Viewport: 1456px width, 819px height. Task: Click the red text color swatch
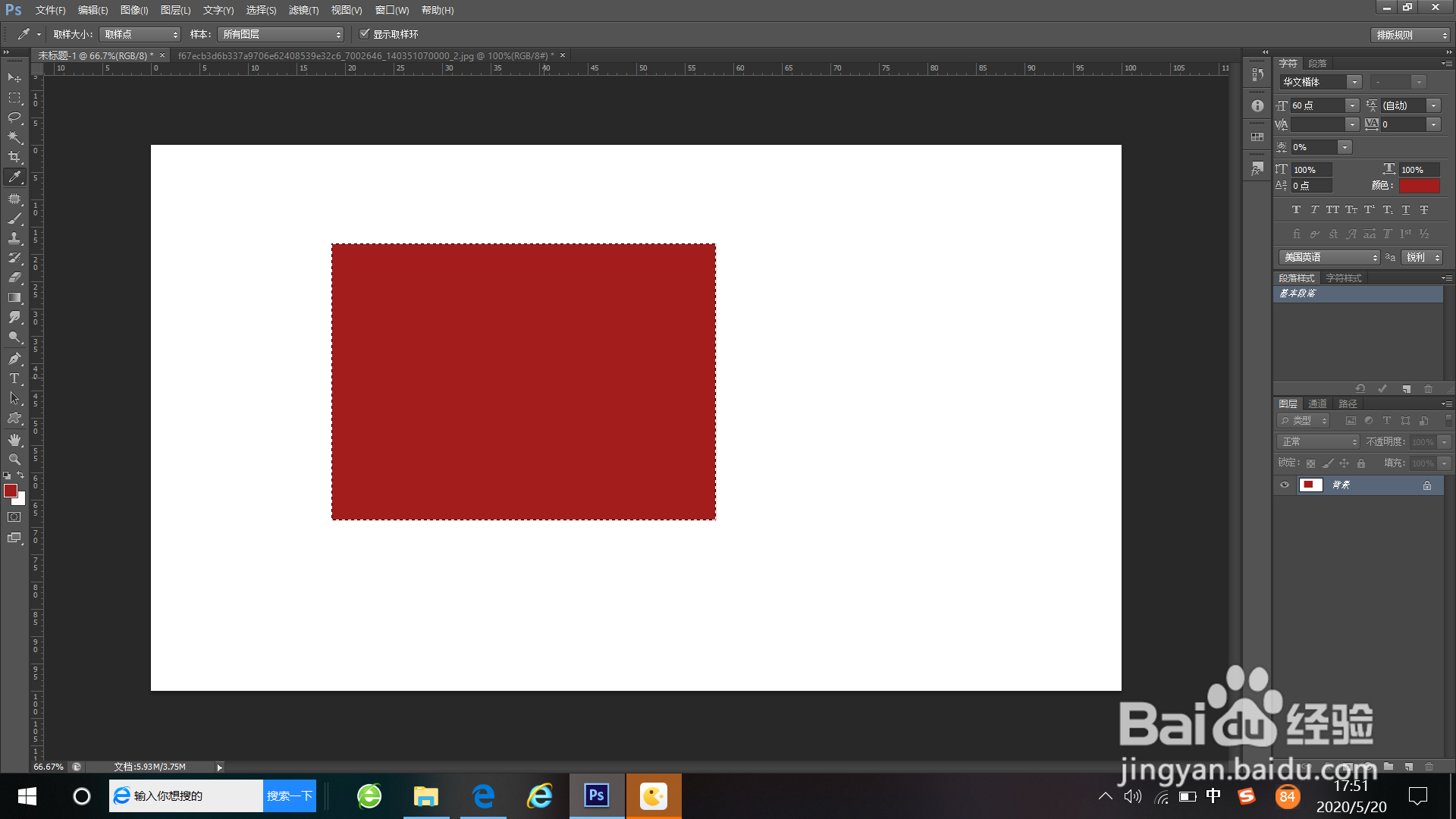click(1419, 186)
